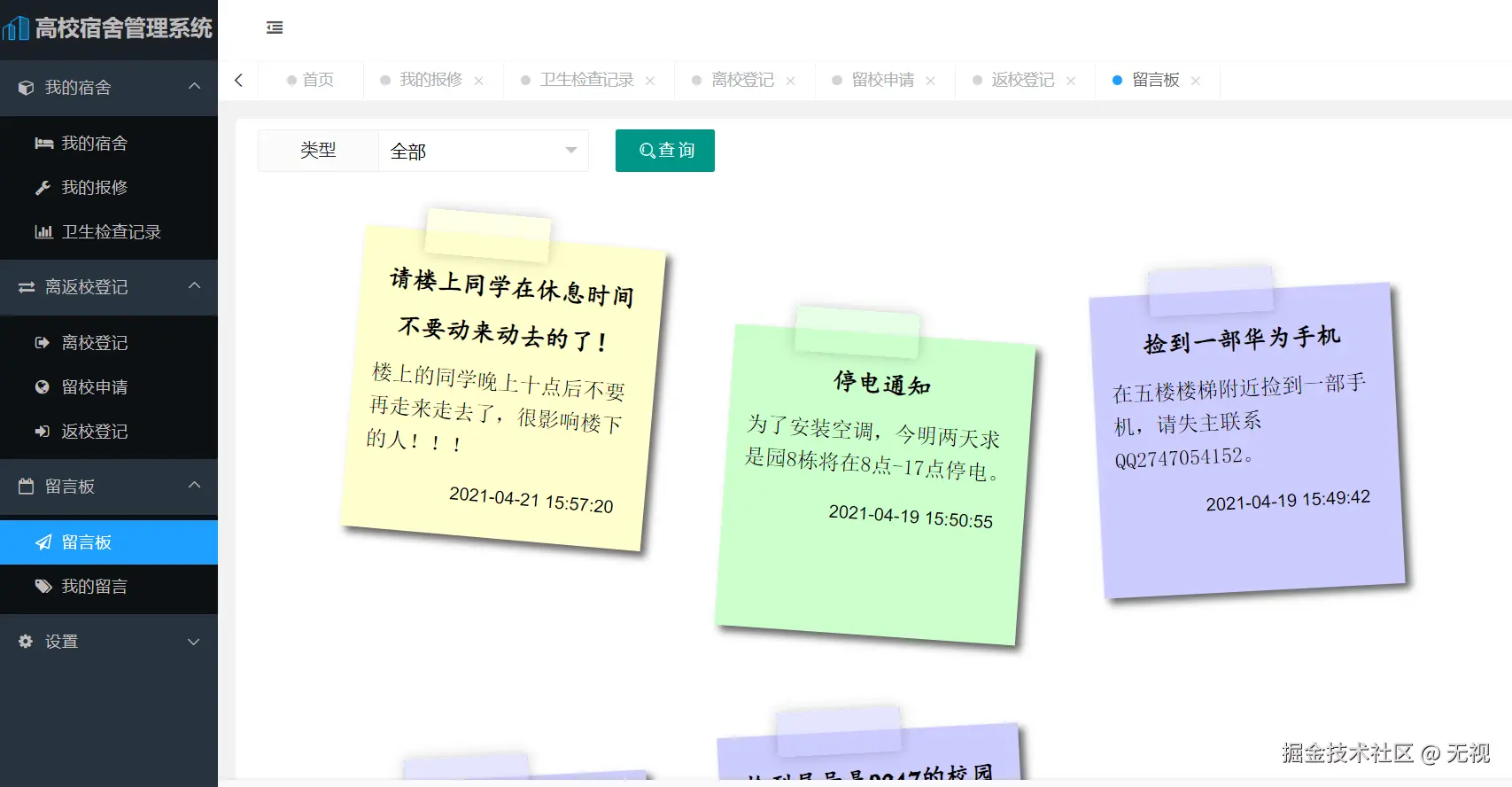Close the 留言板 tab
The width and height of the screenshot is (1512, 787).
coord(1196,81)
